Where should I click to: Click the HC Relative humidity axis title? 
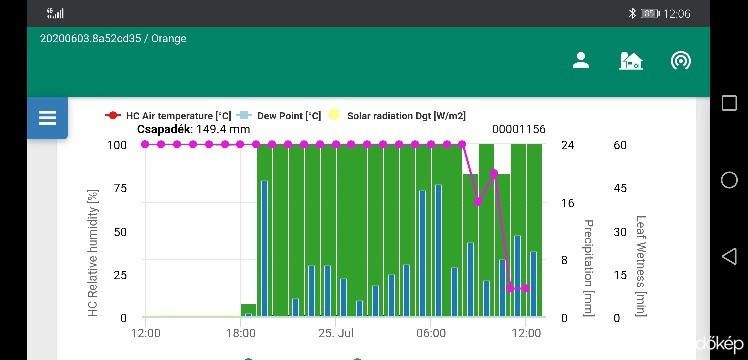pyautogui.click(x=94, y=253)
